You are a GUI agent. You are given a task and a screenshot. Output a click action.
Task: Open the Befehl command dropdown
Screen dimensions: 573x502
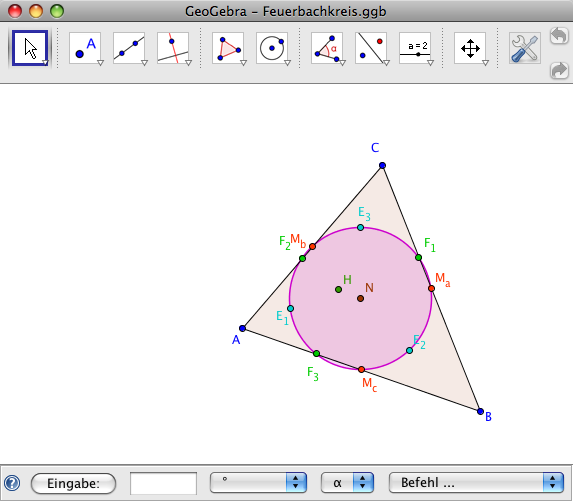pos(476,483)
